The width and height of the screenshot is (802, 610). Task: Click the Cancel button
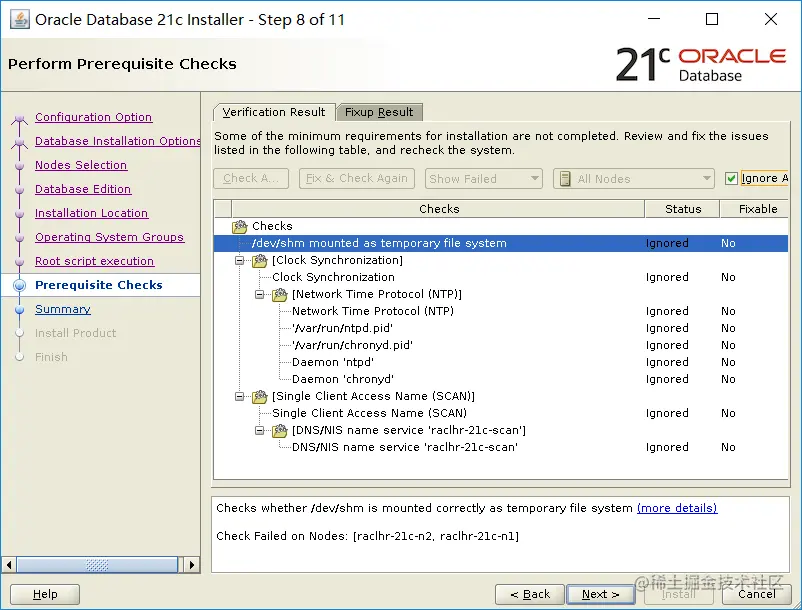[x=756, y=594]
